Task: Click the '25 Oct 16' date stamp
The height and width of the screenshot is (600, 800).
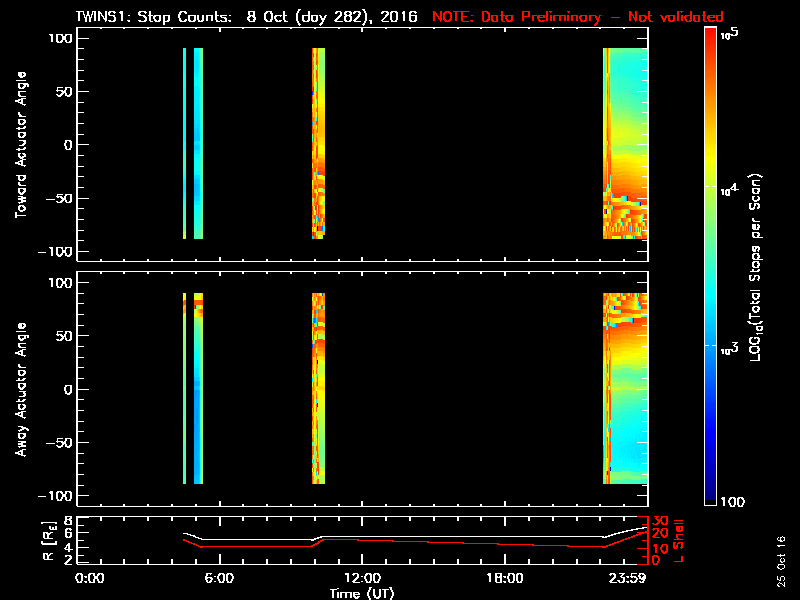Action: [x=781, y=561]
